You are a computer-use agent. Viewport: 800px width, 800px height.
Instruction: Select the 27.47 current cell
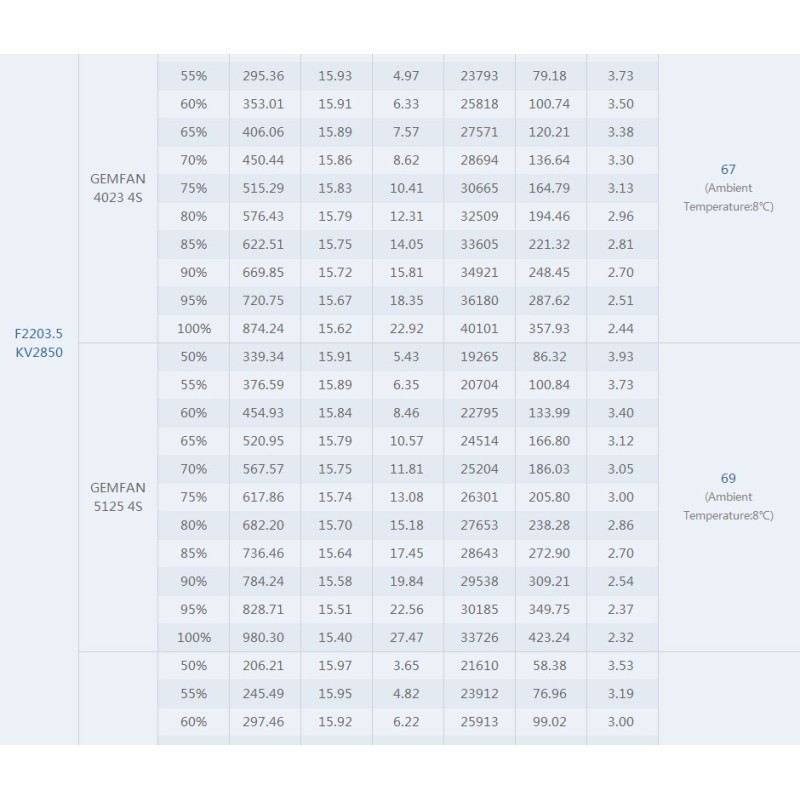[x=407, y=637]
